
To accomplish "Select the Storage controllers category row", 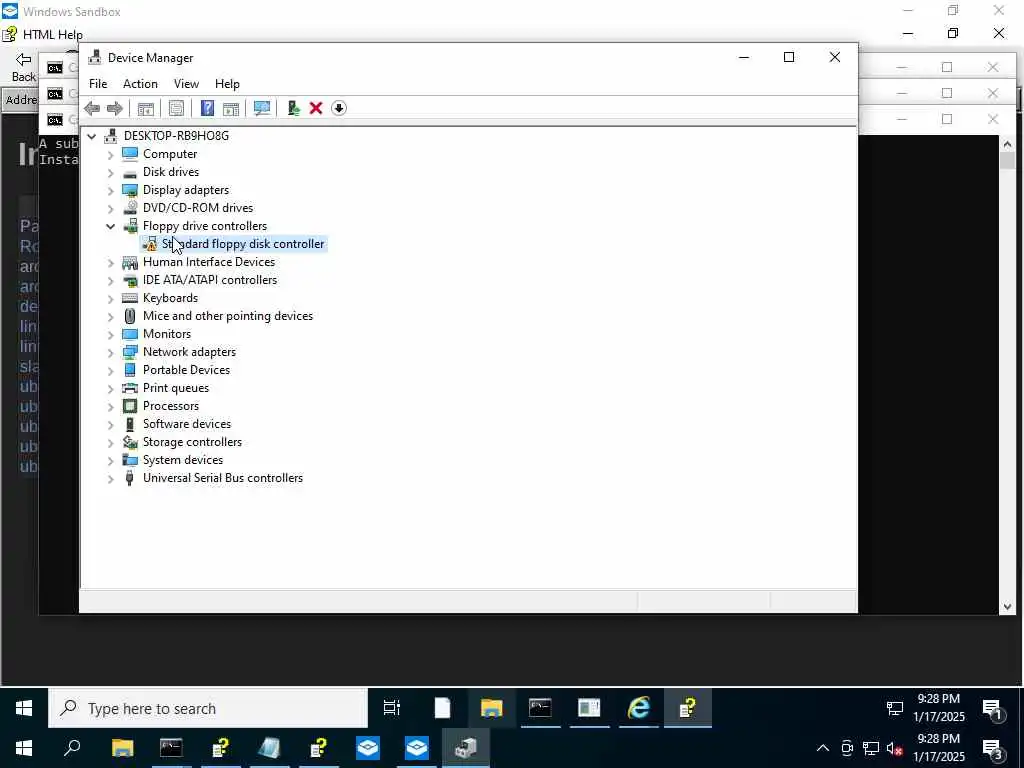I will pyautogui.click(x=192, y=442).
